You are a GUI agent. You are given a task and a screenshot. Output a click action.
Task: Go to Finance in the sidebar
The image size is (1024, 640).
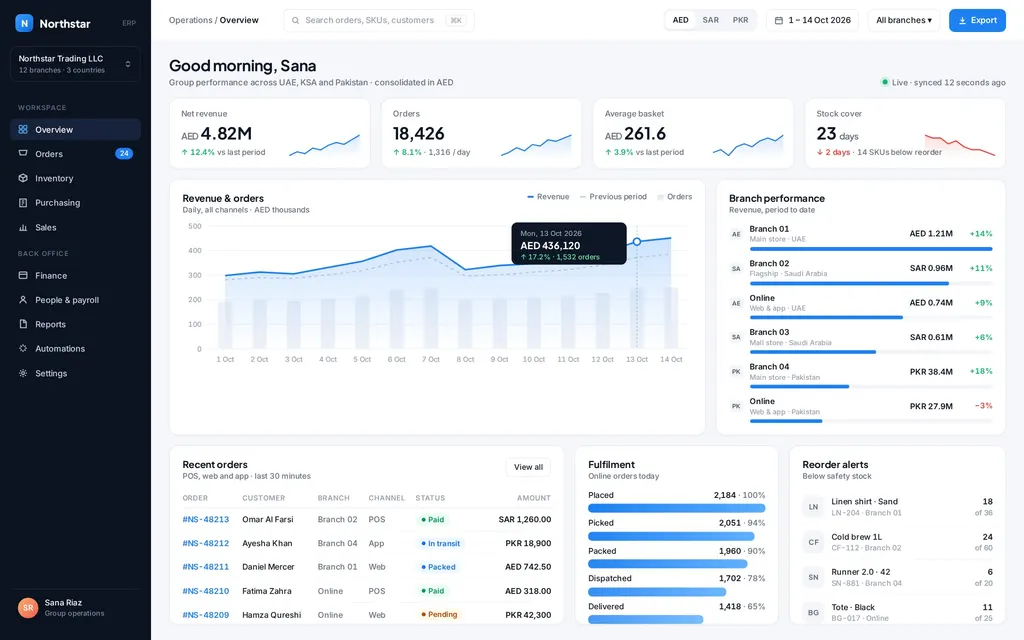click(75, 276)
